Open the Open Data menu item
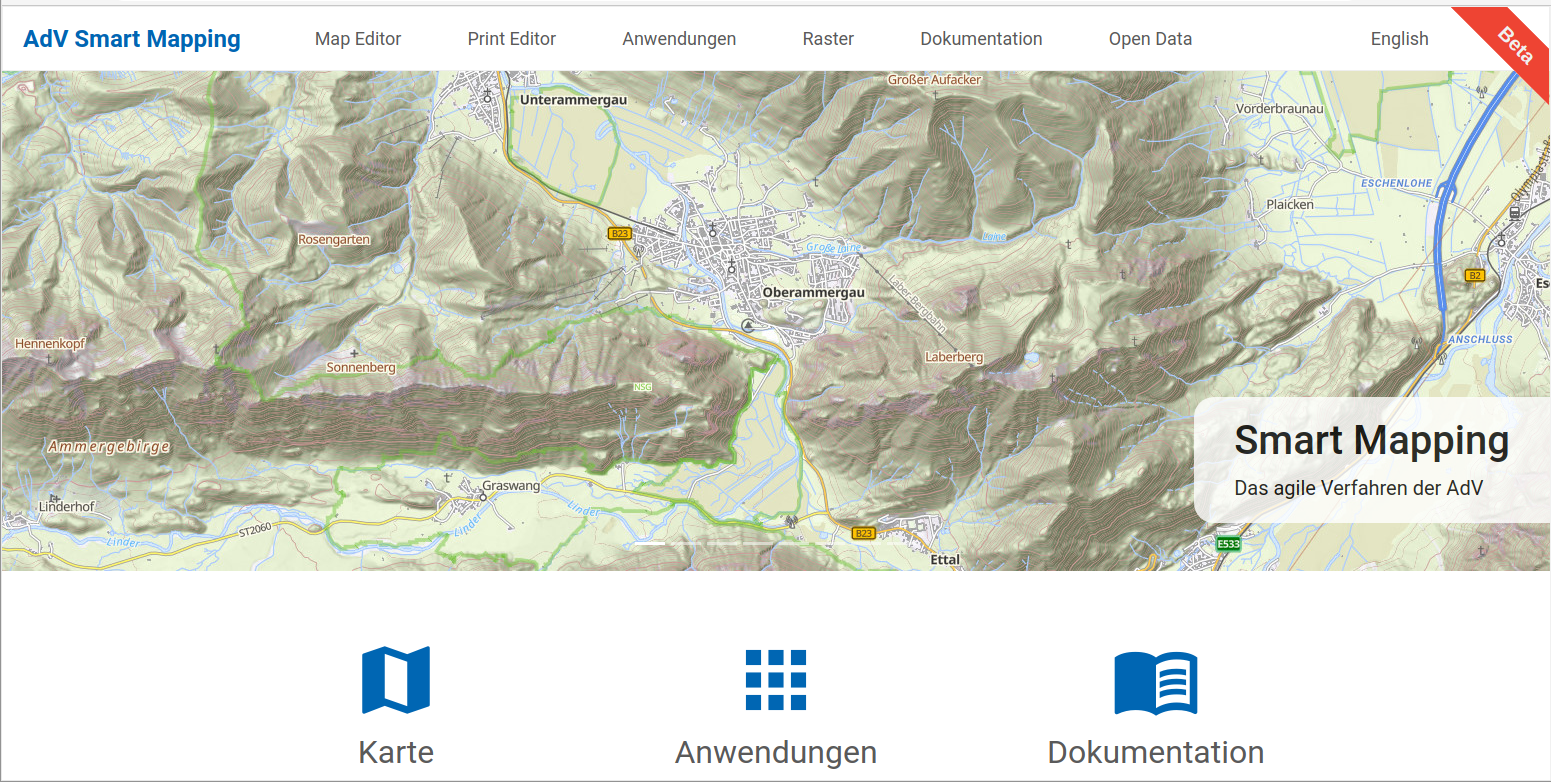 point(1150,39)
